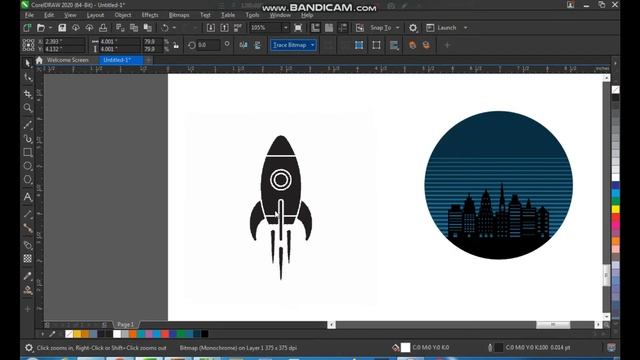Open the undo history dropdown arrow

pyautogui.click(x=174, y=28)
